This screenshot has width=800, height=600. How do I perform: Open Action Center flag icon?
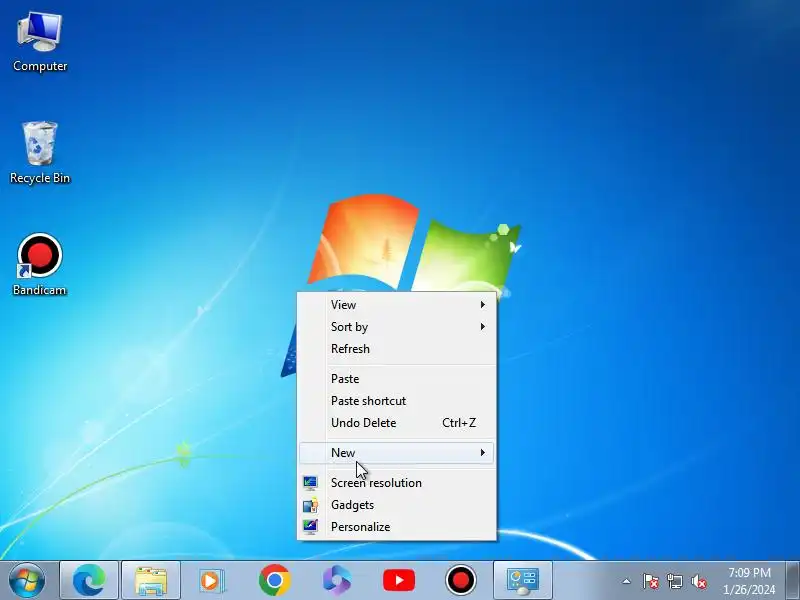[x=651, y=581]
